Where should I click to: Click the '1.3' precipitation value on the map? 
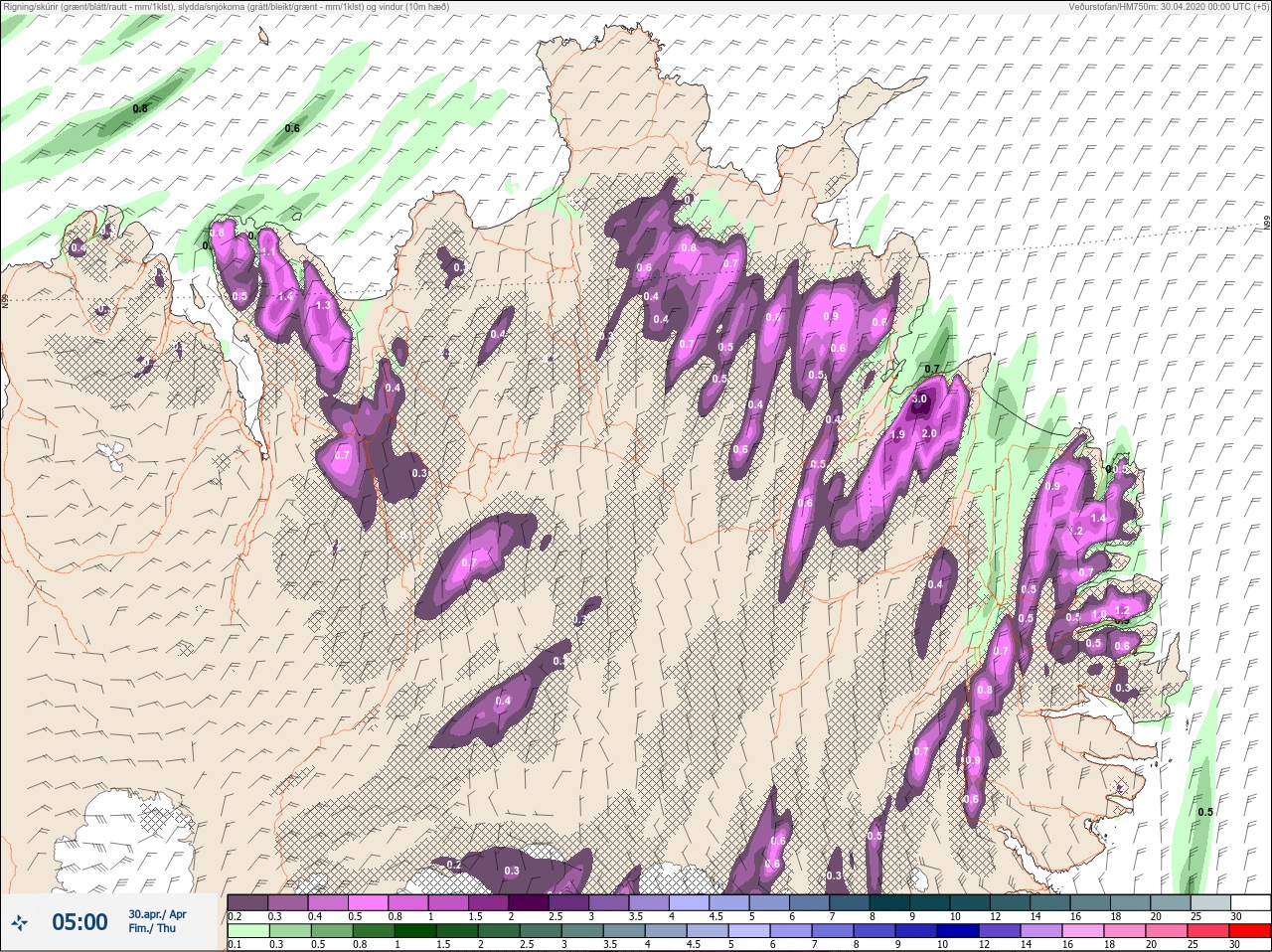[x=323, y=305]
